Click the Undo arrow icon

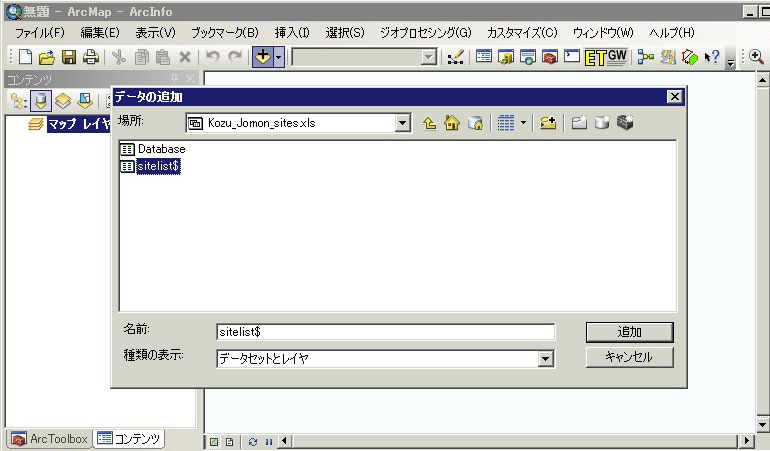pos(213,56)
